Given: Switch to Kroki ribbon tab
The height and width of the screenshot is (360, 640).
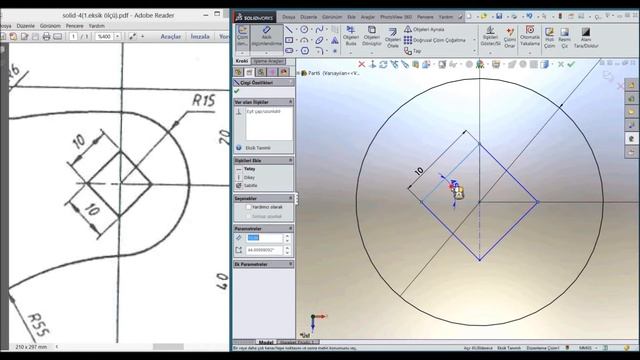Looking at the screenshot, I should (x=242, y=61).
